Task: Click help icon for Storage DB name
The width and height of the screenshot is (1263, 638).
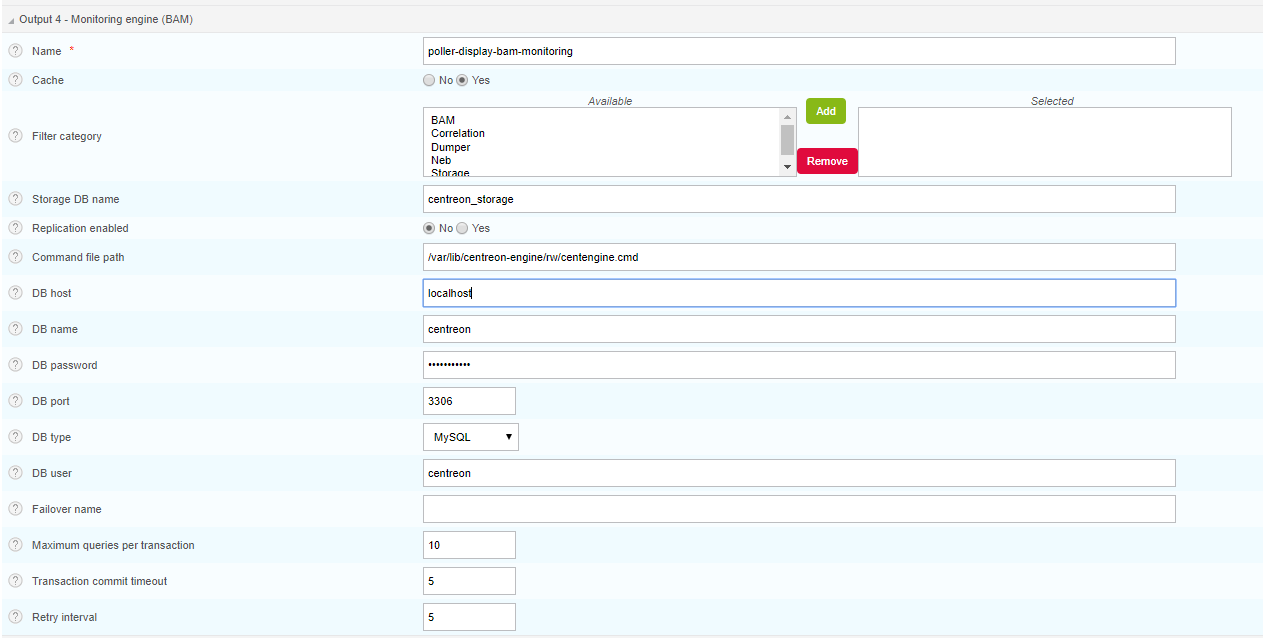Action: [x=15, y=199]
